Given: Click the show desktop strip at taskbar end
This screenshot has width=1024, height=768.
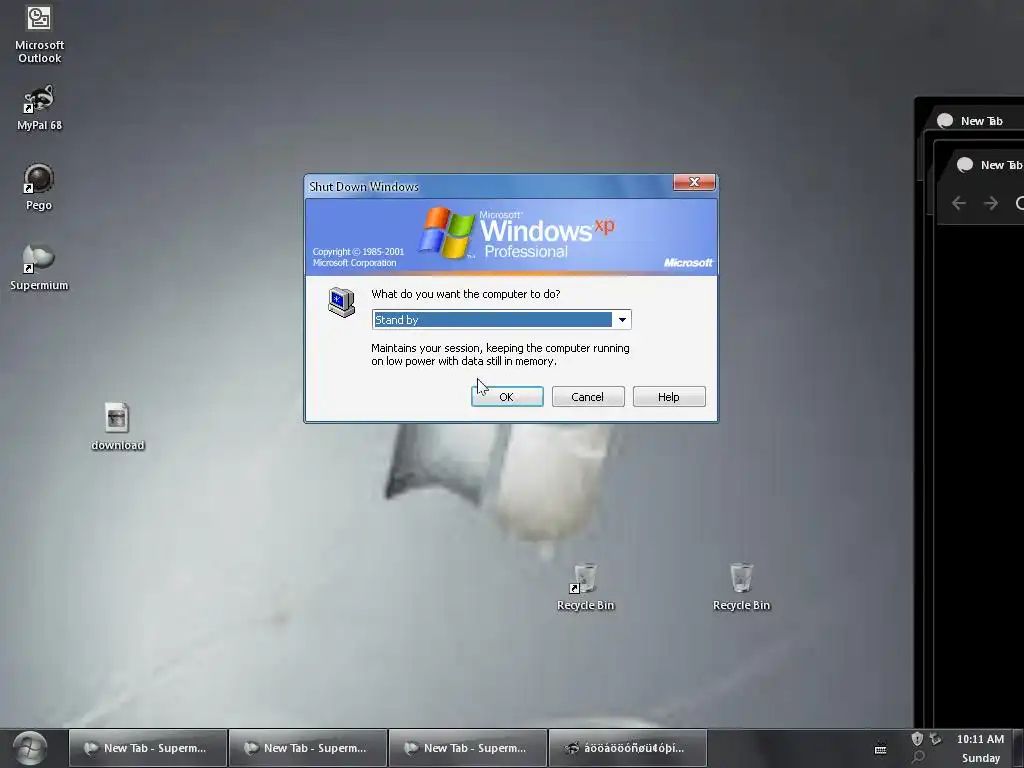Looking at the screenshot, I should point(1018,748).
